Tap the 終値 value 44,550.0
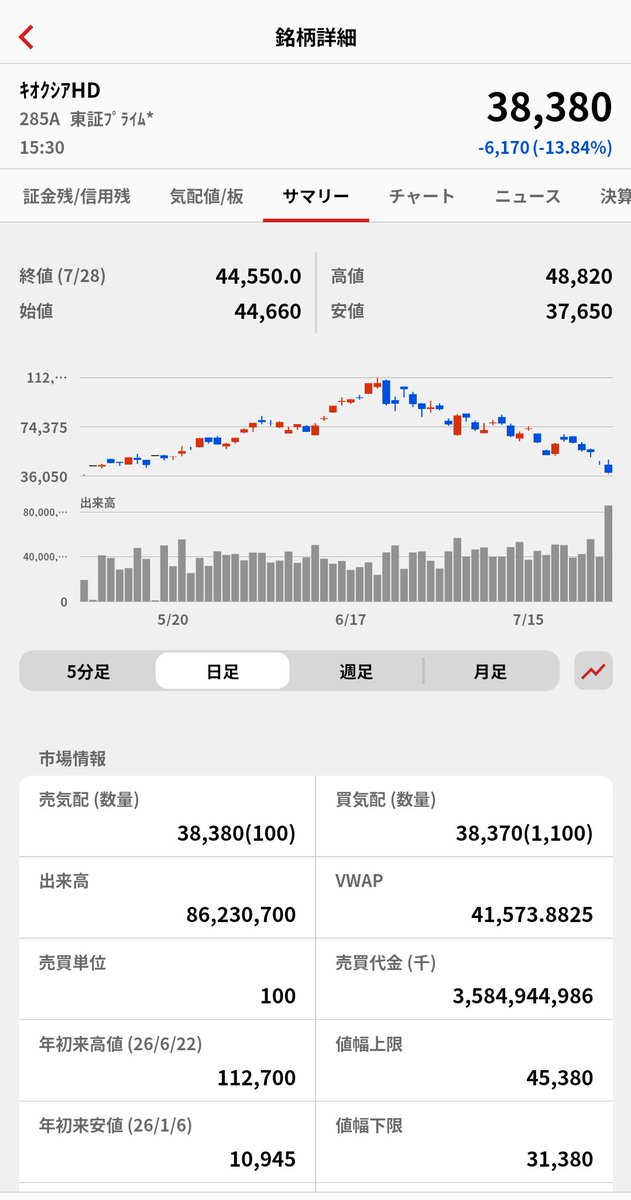This screenshot has height=1200, width=631. tap(258, 275)
